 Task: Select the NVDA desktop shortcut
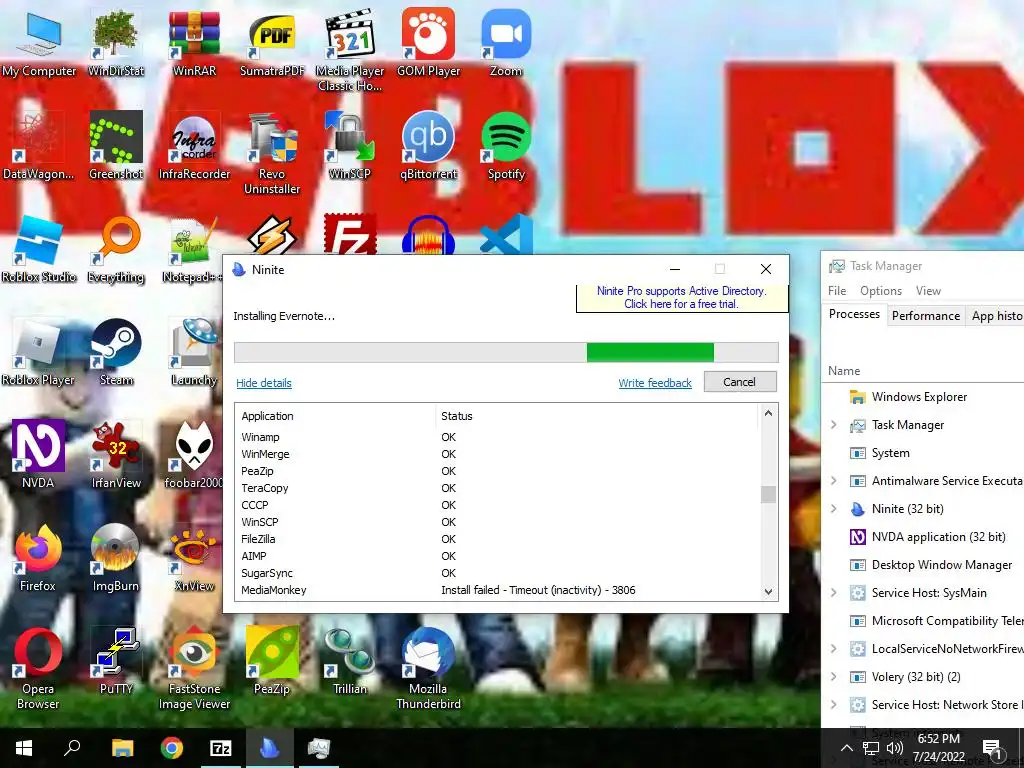coord(38,455)
